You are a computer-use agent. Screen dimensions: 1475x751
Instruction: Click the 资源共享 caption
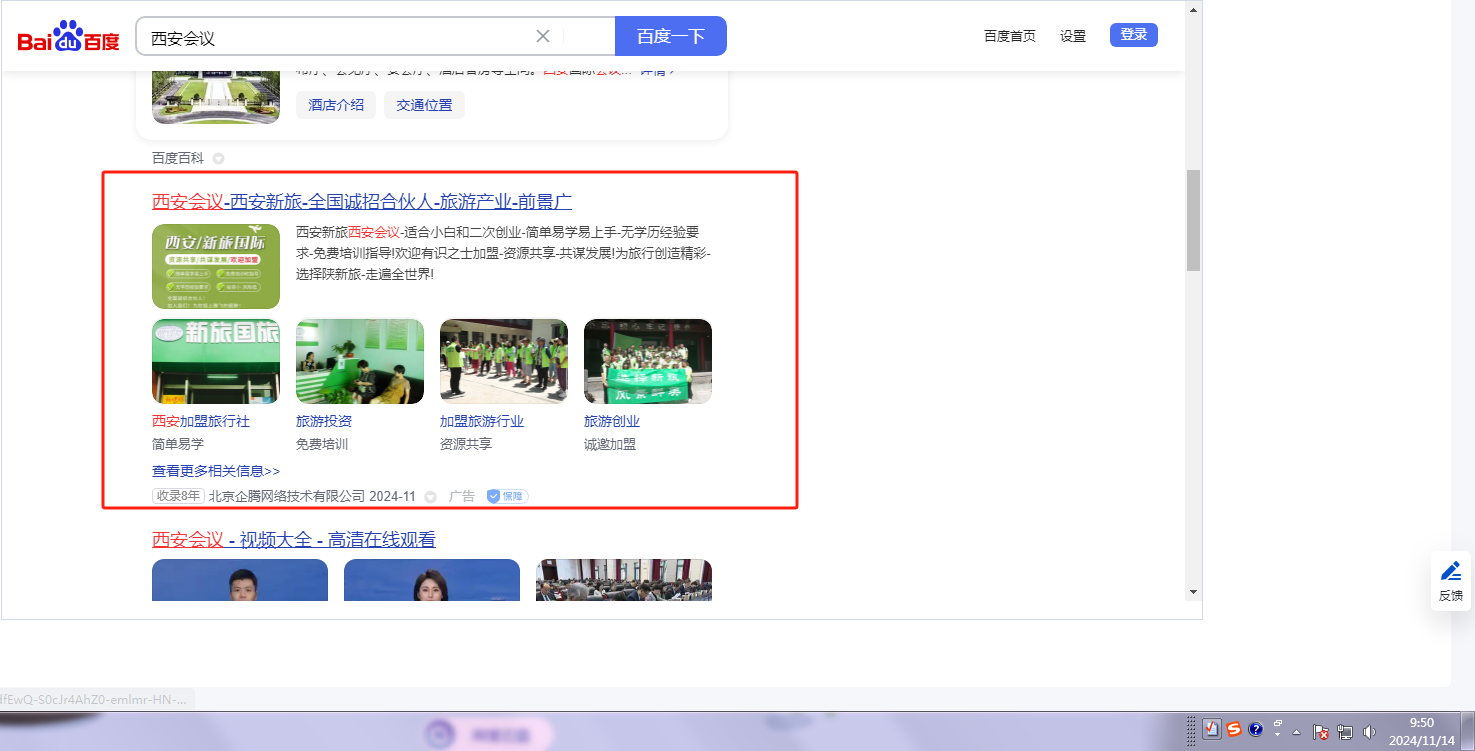[466, 444]
